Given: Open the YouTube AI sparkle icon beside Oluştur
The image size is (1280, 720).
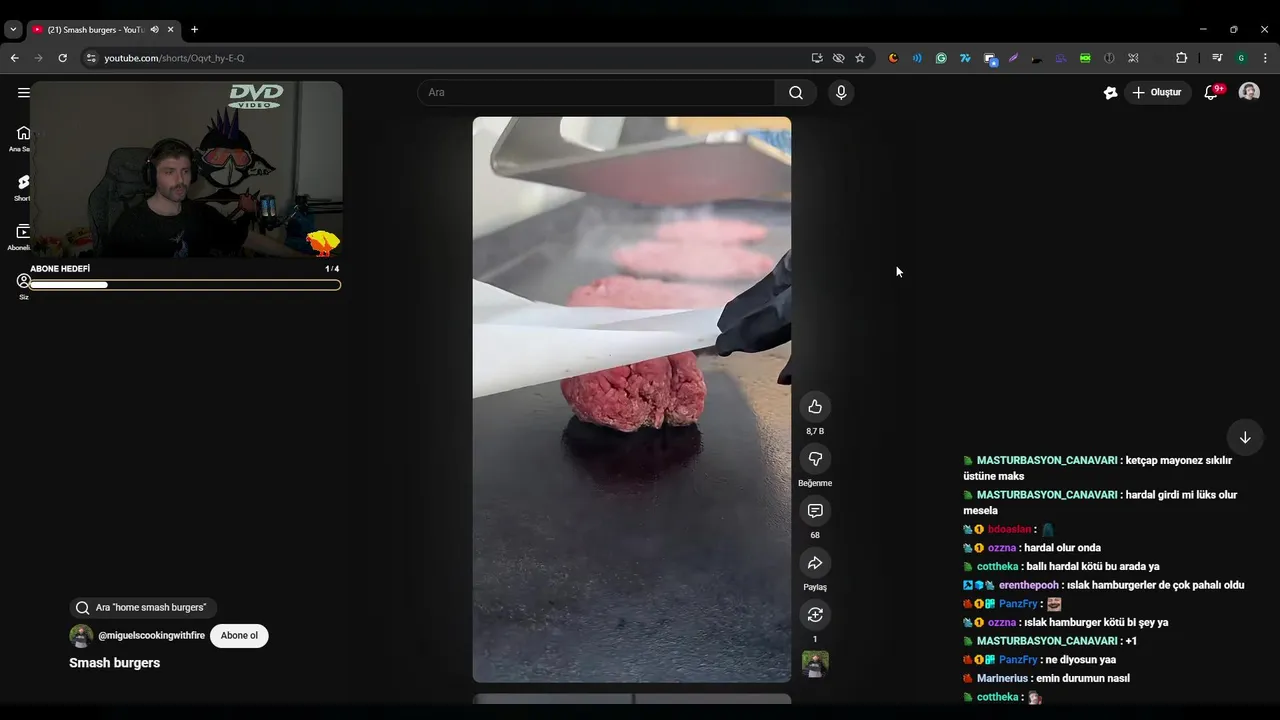Looking at the screenshot, I should [x=1110, y=93].
